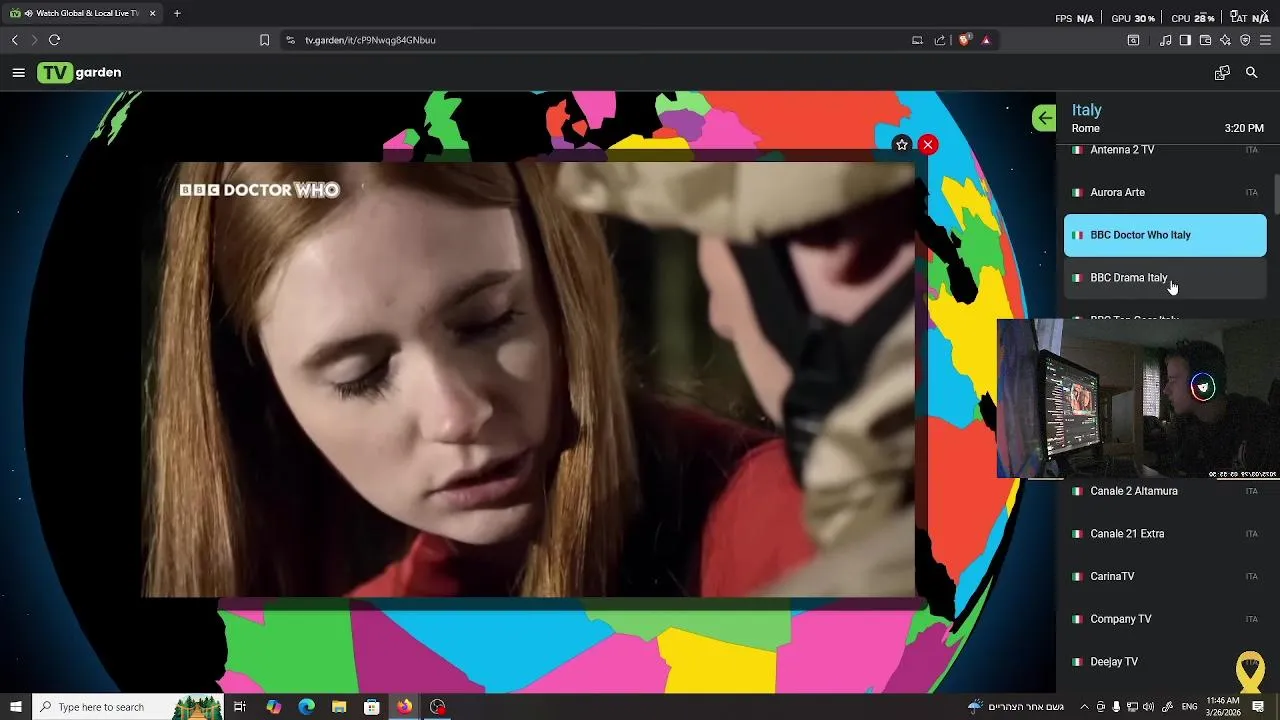
Task: Click the Brave Rewards triangle icon
Action: (x=986, y=40)
